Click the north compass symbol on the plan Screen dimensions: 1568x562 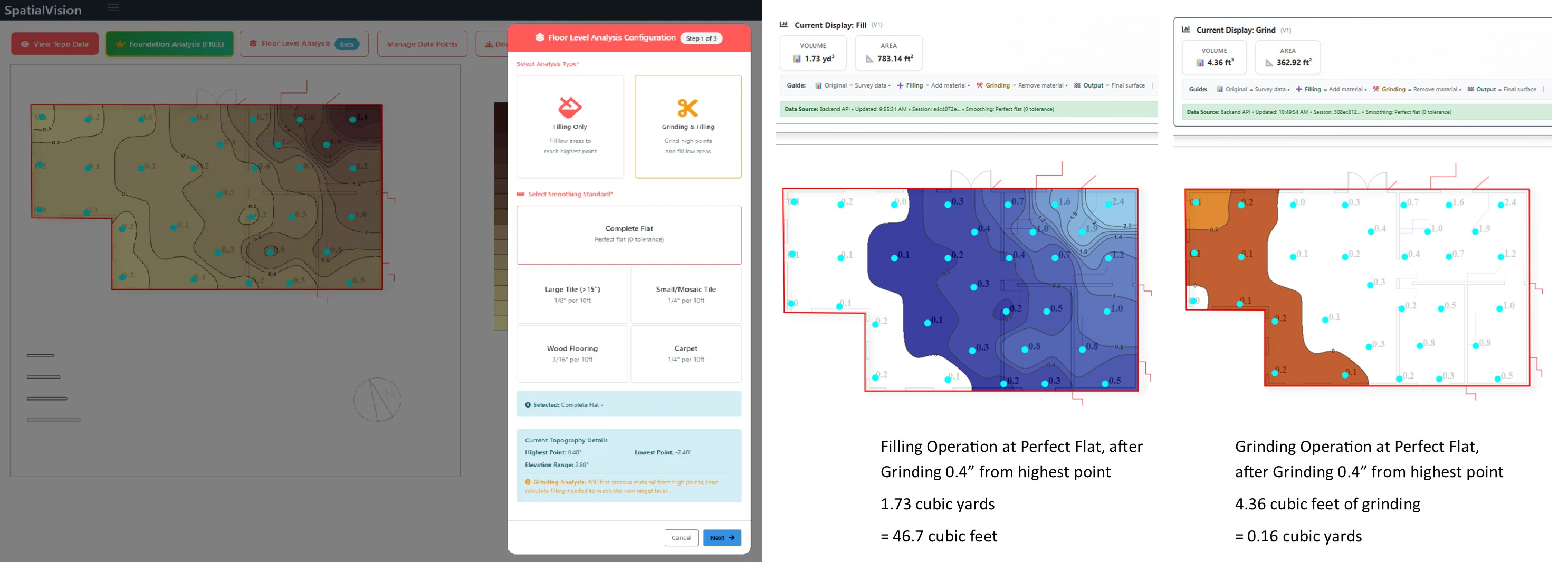coord(377,400)
